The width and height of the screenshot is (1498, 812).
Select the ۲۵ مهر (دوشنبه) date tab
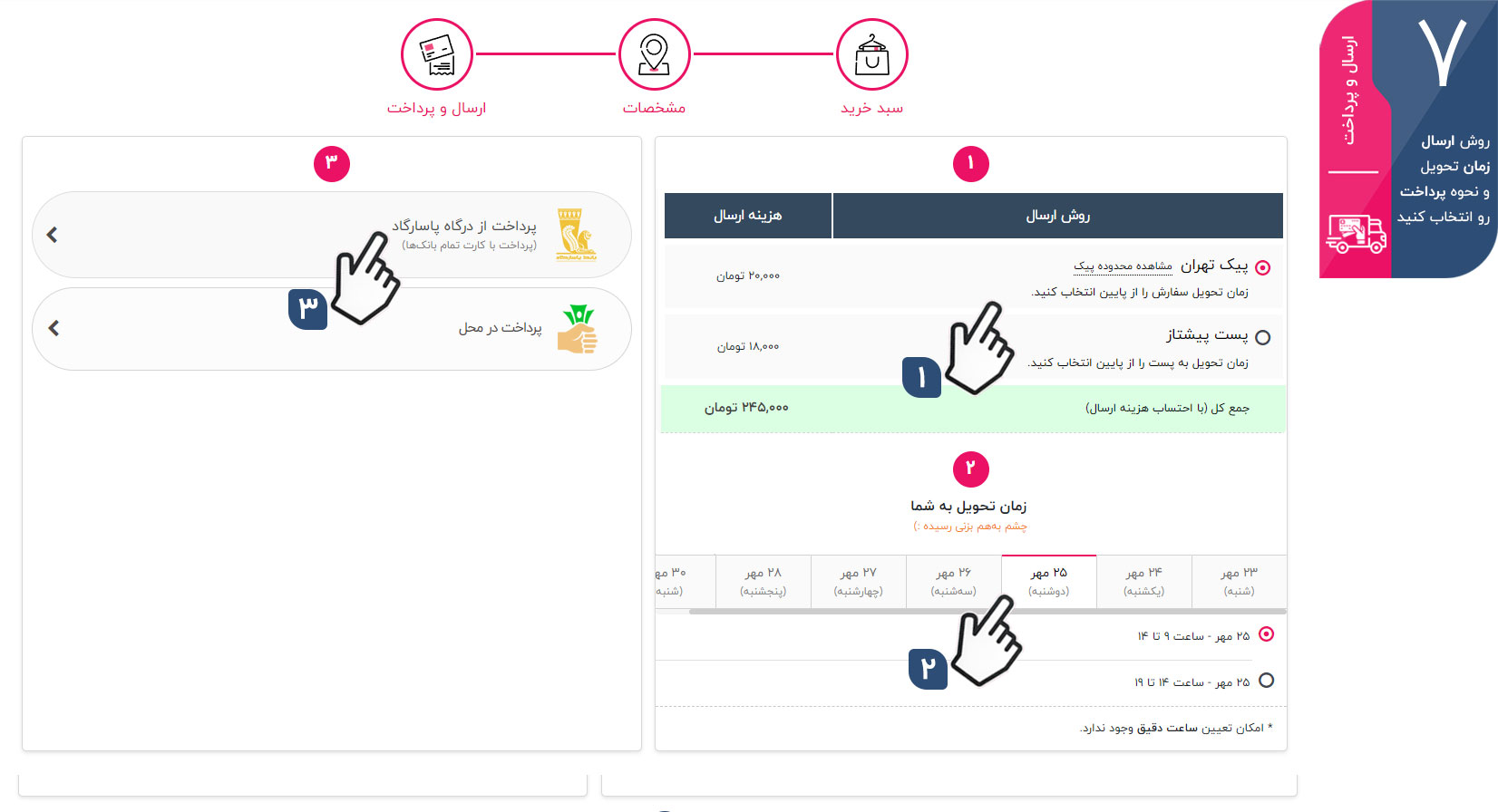tap(1049, 581)
